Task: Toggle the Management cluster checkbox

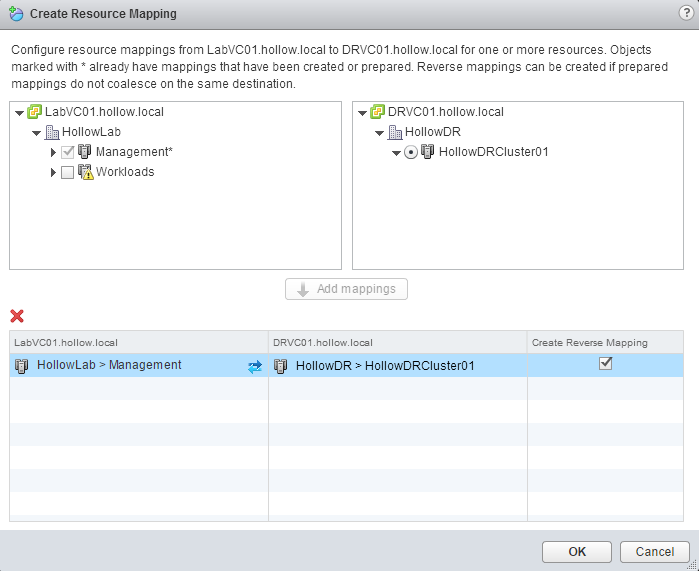Action: point(67,152)
